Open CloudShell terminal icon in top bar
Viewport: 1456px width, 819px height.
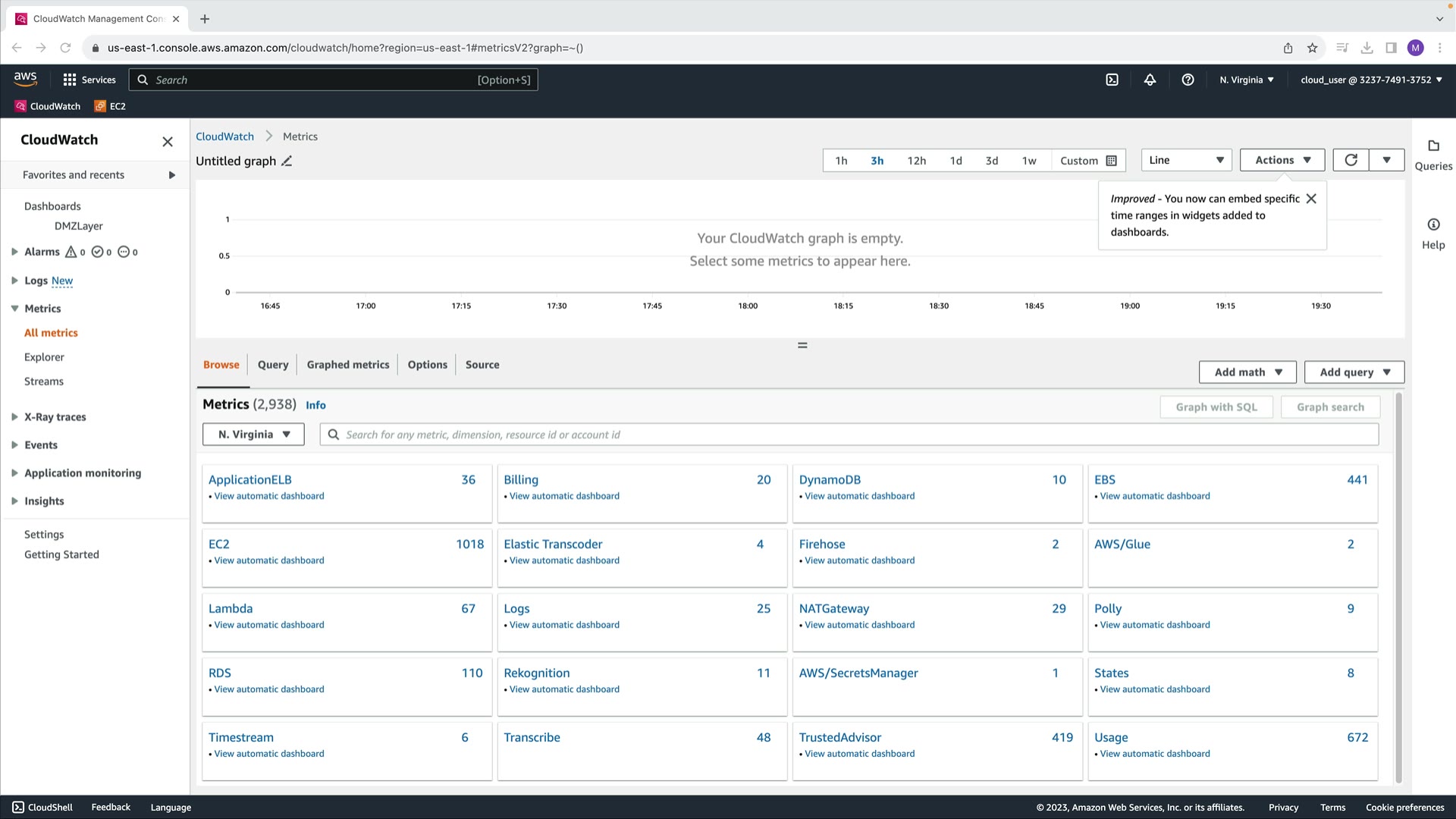[1112, 80]
